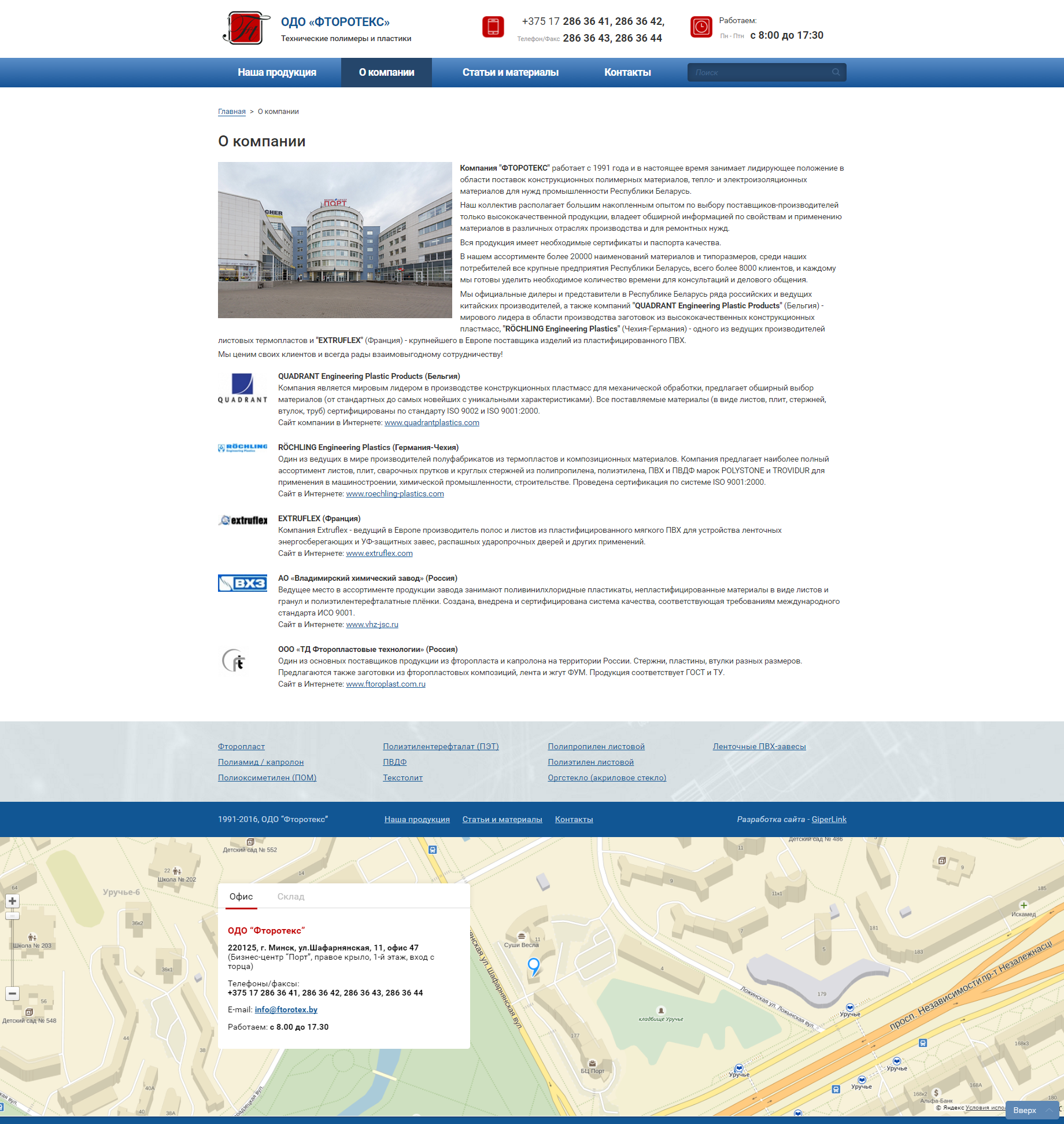Open www.vhz-jsc.ru link
Viewport: 1064px width, 1124px height.
click(372, 624)
